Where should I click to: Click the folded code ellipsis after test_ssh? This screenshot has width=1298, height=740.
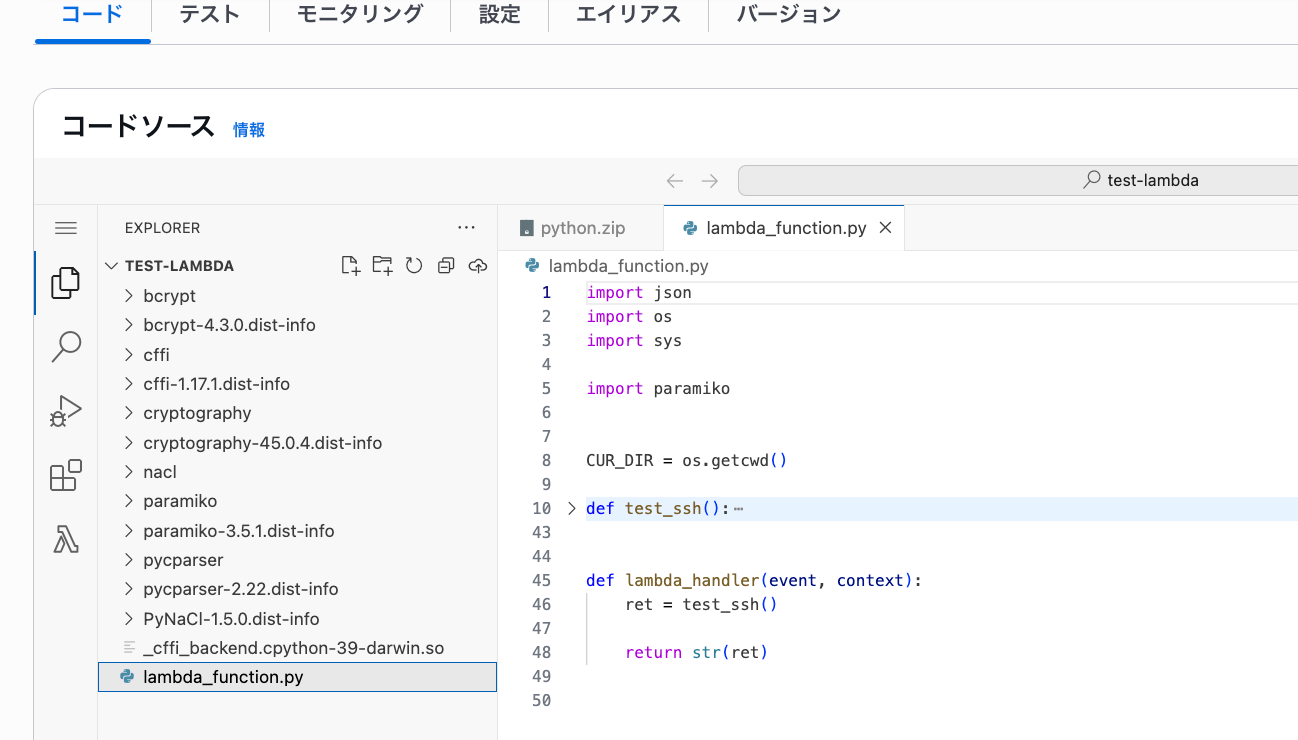click(738, 509)
